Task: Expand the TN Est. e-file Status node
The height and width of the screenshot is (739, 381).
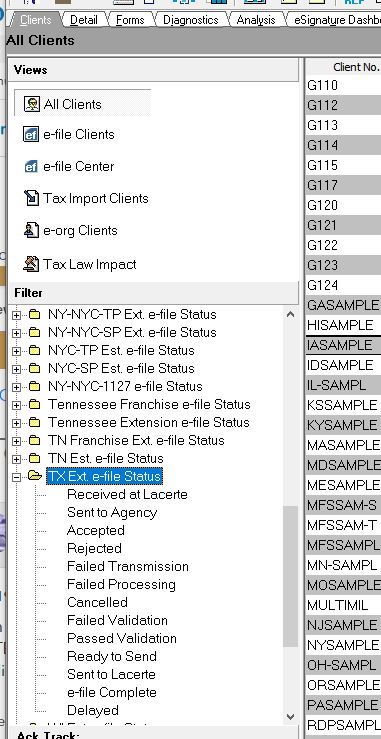Action: 17,459
